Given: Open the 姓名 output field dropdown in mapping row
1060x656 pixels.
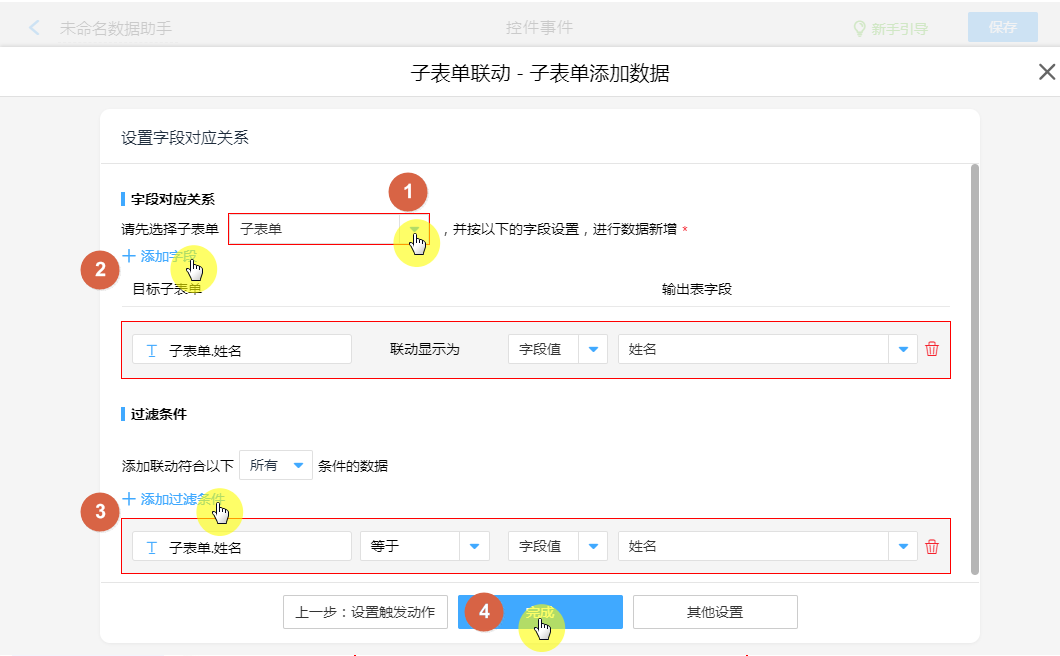Looking at the screenshot, I should [x=903, y=349].
